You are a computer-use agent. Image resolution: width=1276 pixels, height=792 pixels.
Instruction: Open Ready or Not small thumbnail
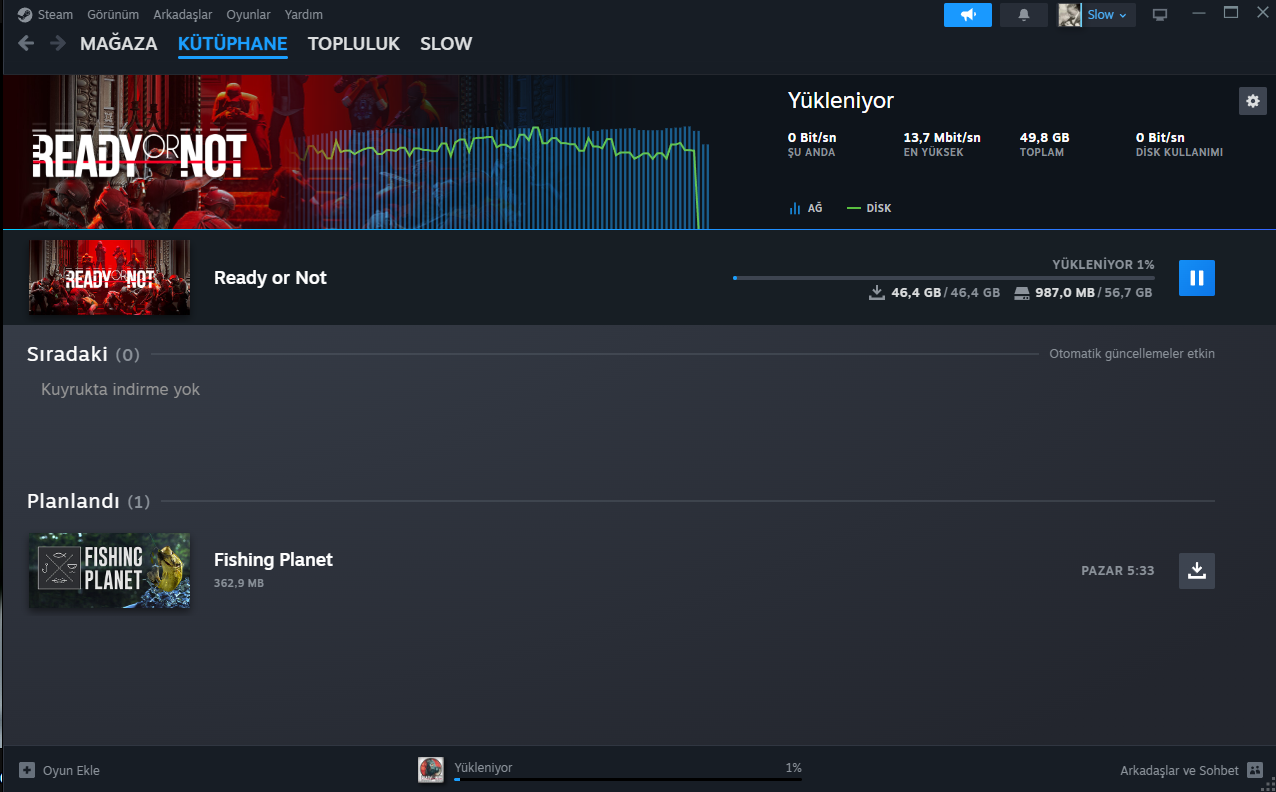click(109, 277)
